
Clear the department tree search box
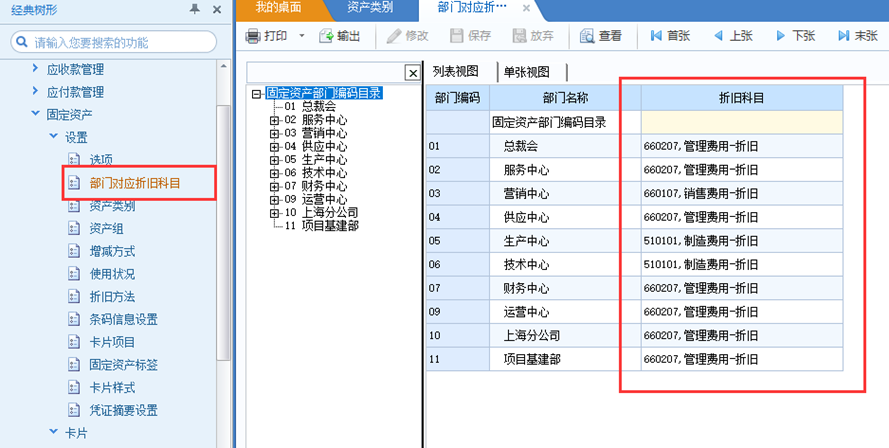point(412,73)
